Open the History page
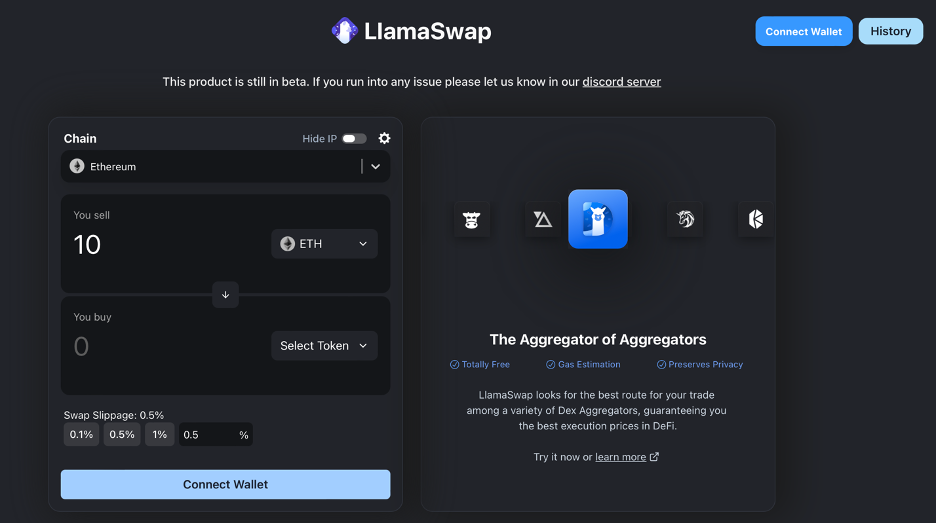This screenshot has height=524, width=936. click(x=890, y=31)
